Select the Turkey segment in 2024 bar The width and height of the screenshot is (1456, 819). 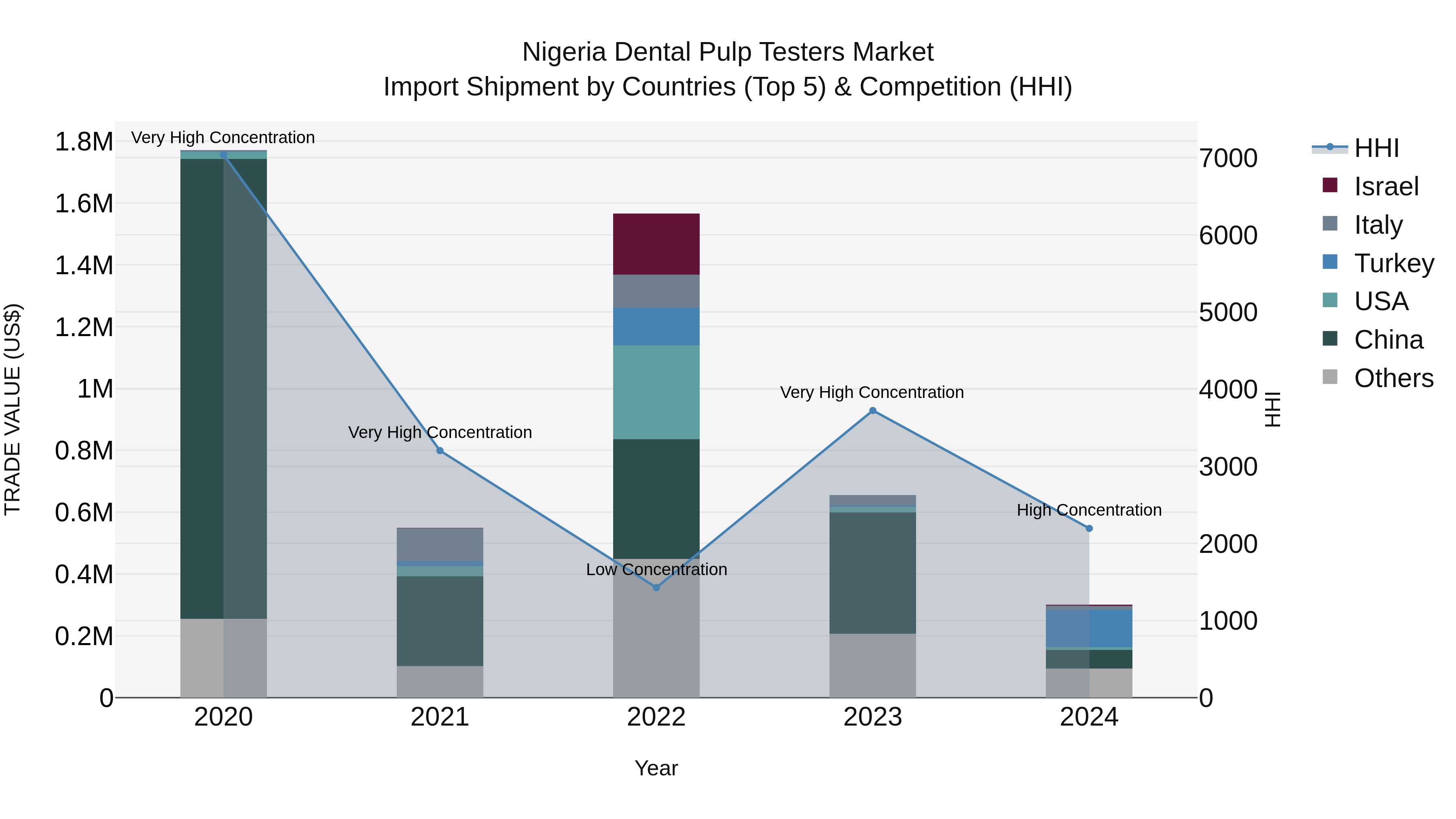[1089, 629]
